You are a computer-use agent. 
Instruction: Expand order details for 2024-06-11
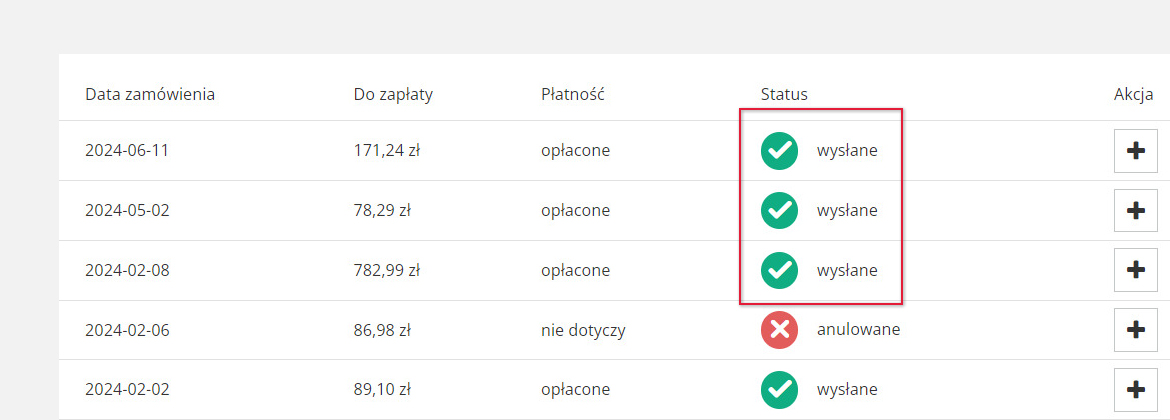click(1135, 151)
